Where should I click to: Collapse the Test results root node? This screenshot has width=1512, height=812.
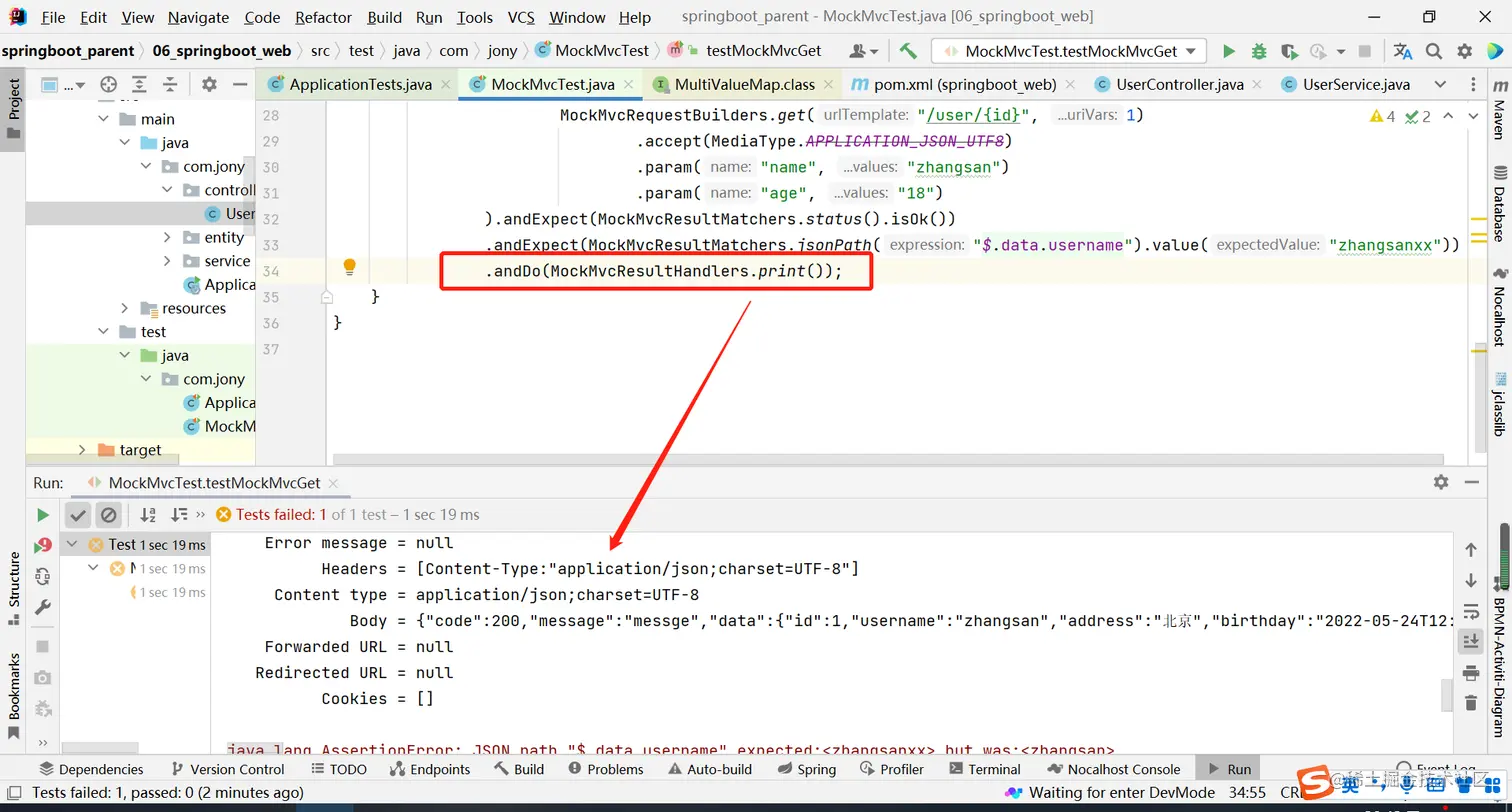point(72,544)
